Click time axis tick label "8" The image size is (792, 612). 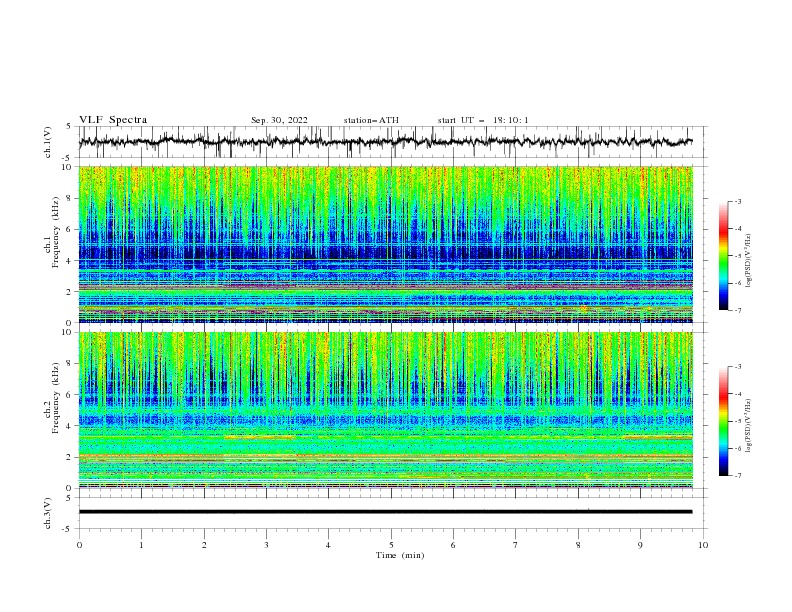pyautogui.click(x=578, y=545)
